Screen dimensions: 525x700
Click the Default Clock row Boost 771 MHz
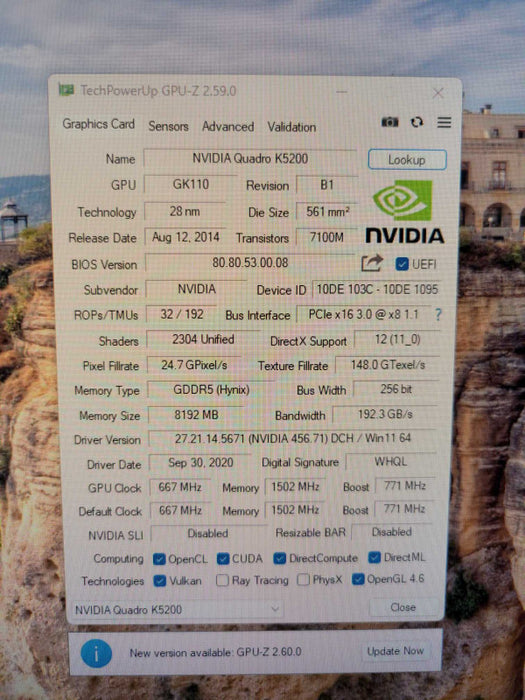(404, 509)
